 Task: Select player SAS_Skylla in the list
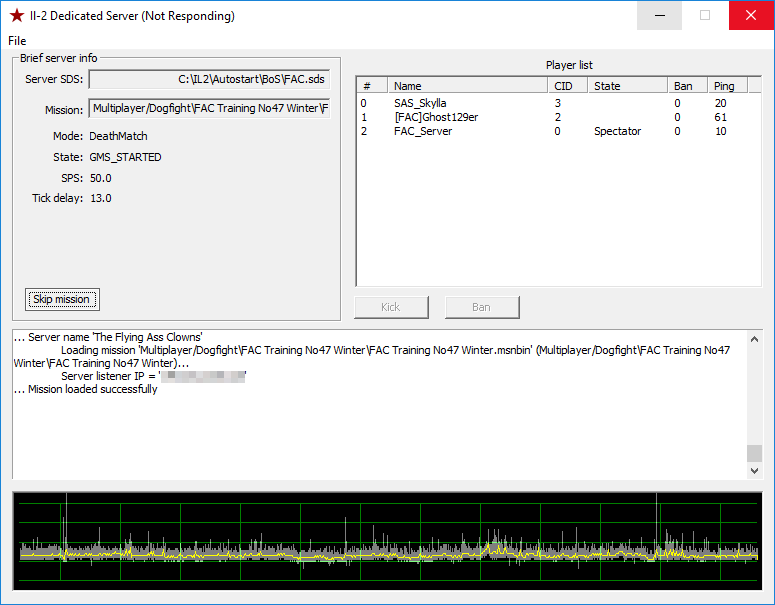tap(420, 103)
